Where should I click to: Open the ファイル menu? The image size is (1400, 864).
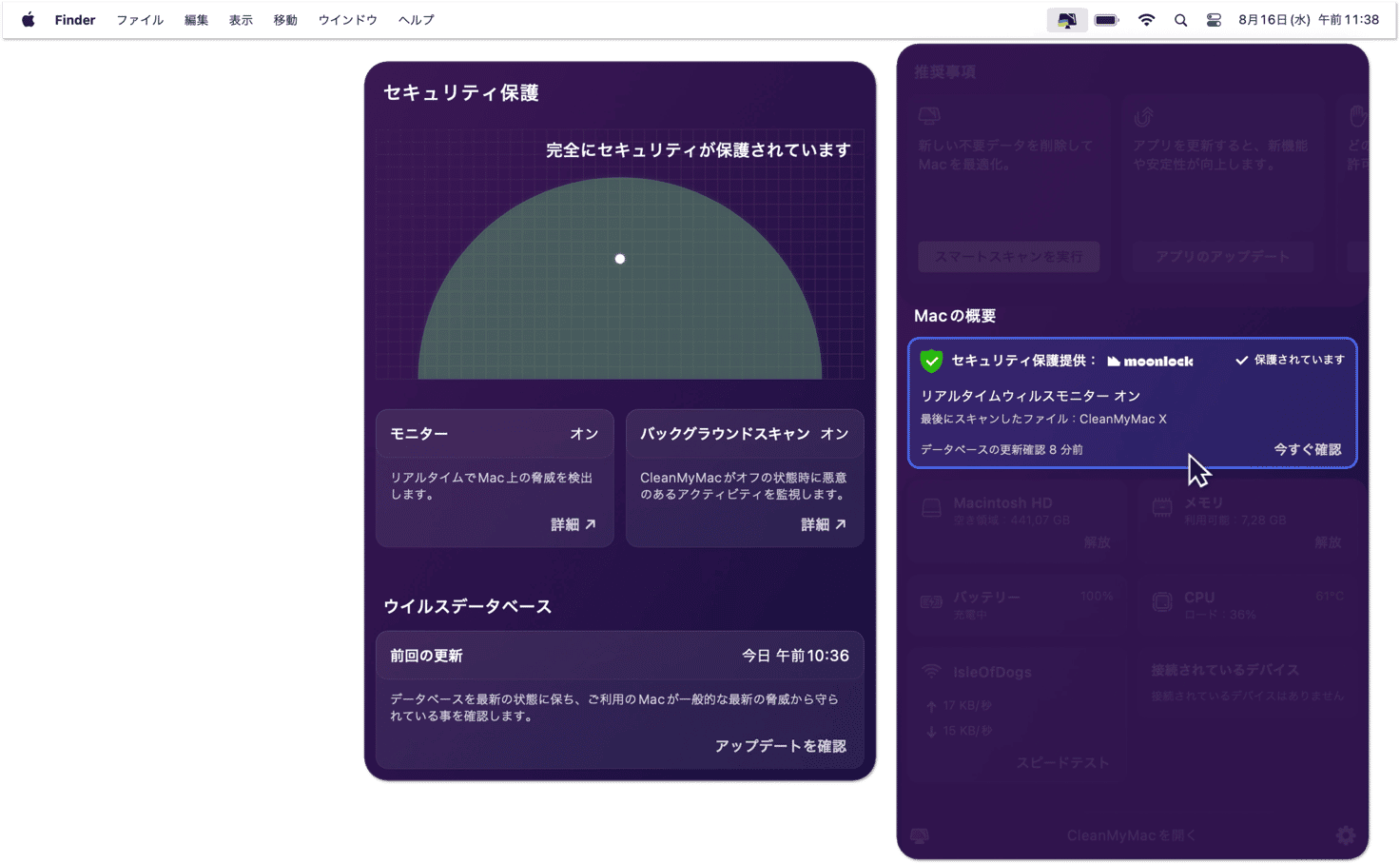140,20
